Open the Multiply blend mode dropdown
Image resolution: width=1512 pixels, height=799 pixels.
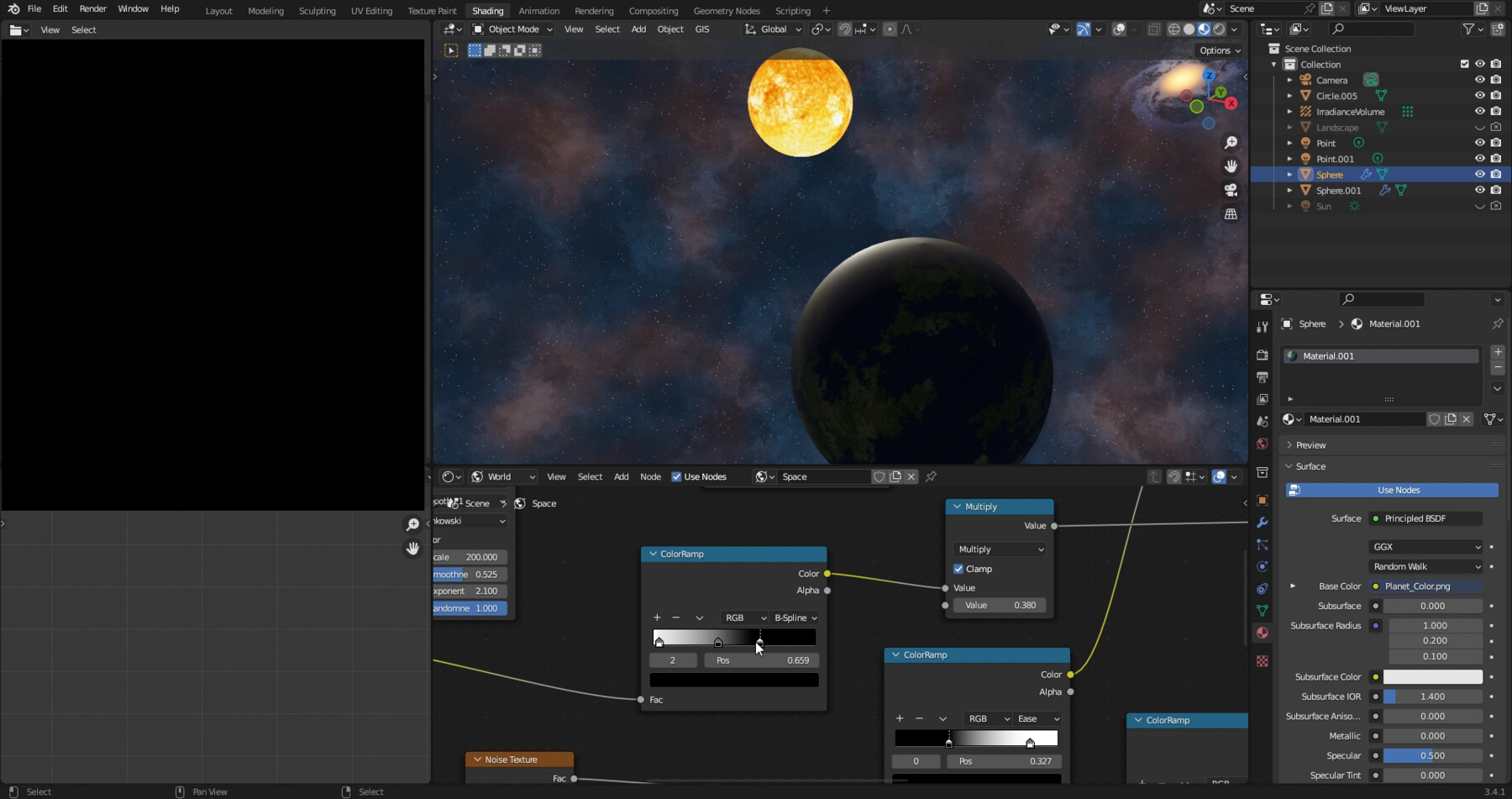pos(999,549)
